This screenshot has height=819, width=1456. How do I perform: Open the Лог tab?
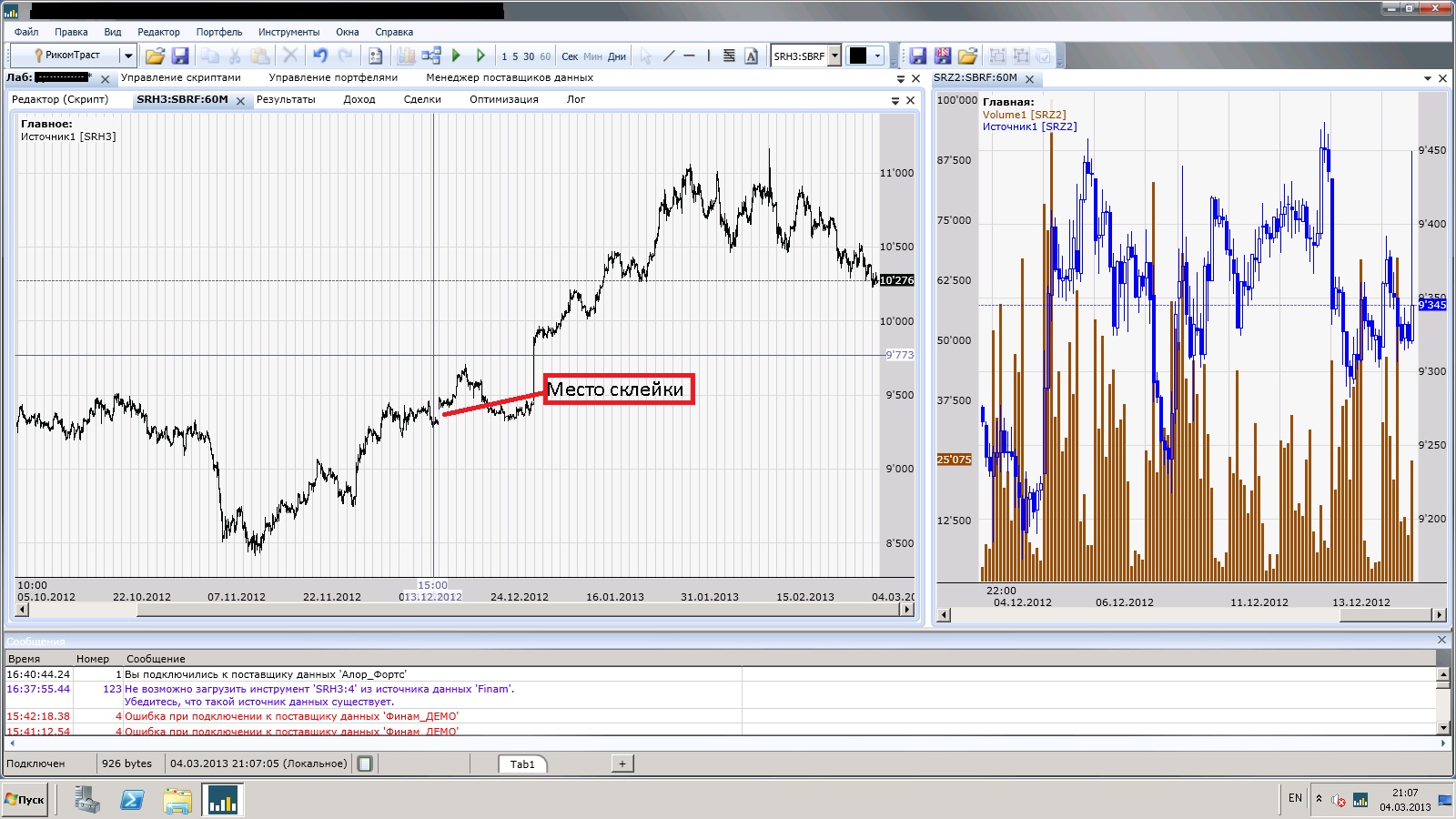tap(576, 99)
